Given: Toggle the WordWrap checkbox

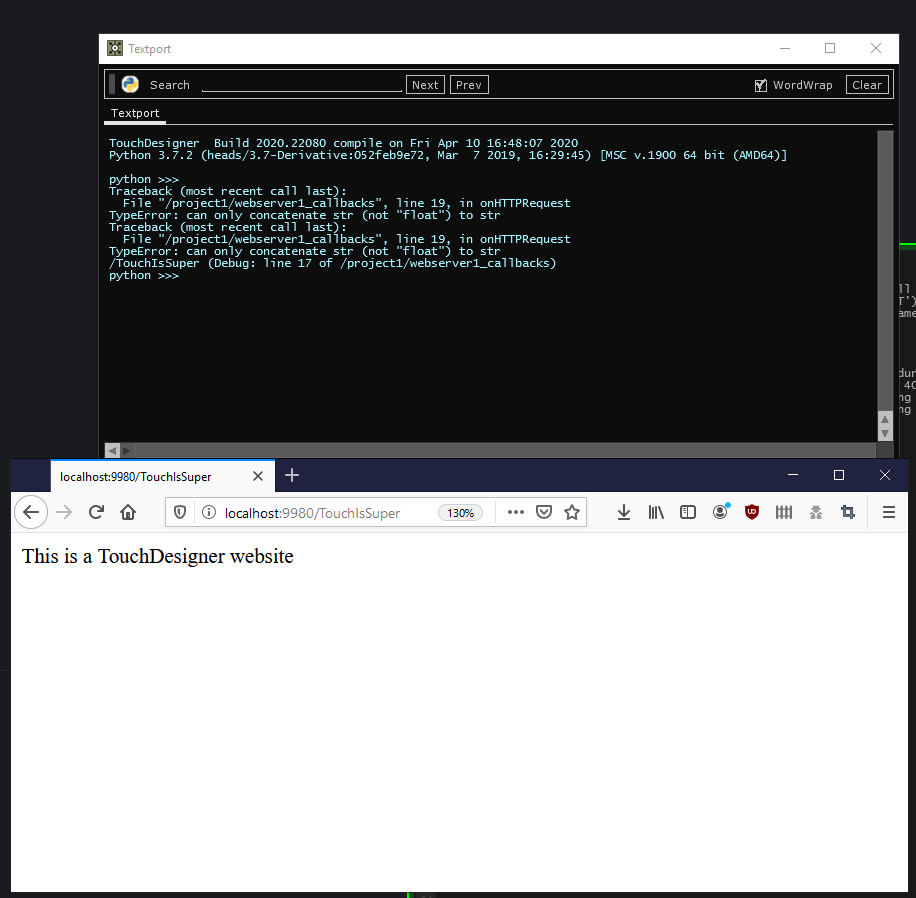Looking at the screenshot, I should 761,85.
